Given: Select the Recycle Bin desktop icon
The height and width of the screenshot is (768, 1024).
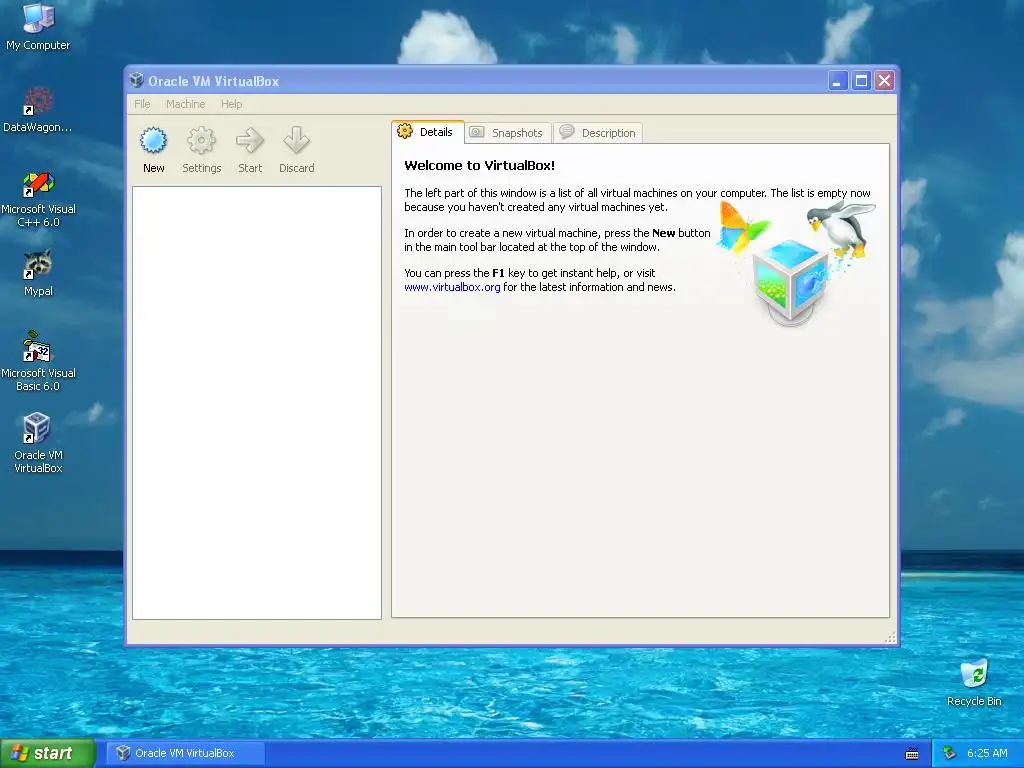Looking at the screenshot, I should 974,682.
